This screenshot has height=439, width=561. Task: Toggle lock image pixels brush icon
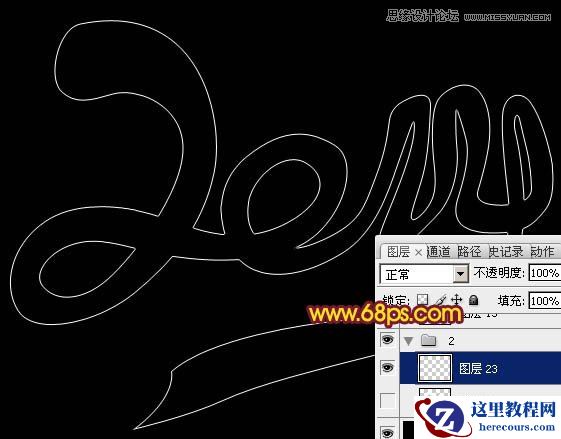[x=440, y=300]
